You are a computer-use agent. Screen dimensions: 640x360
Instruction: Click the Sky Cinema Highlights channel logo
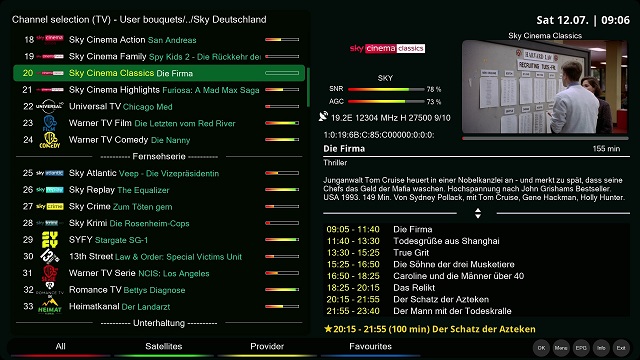point(49,89)
